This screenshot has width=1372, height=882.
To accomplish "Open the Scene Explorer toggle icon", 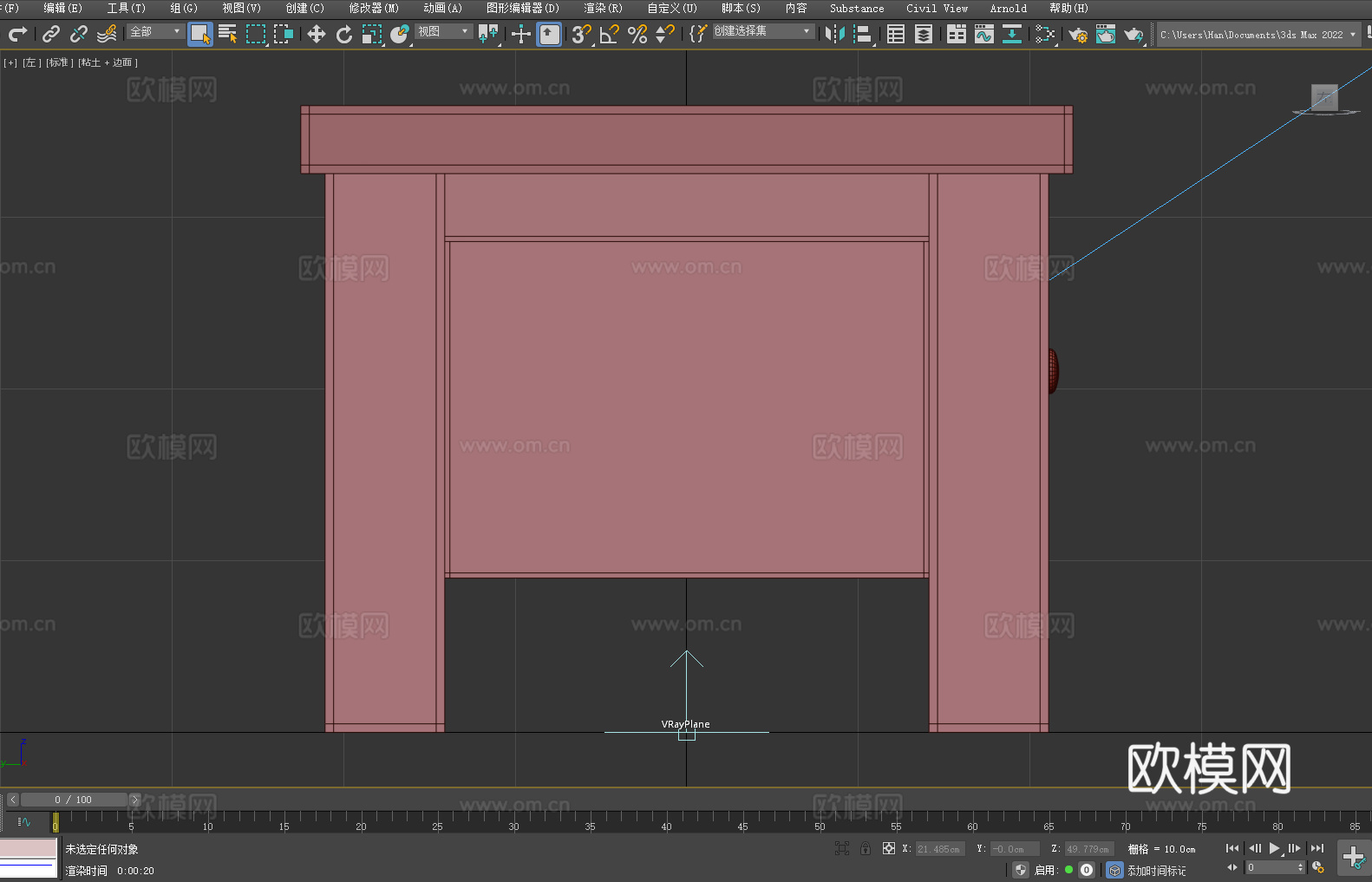I will click(896, 34).
